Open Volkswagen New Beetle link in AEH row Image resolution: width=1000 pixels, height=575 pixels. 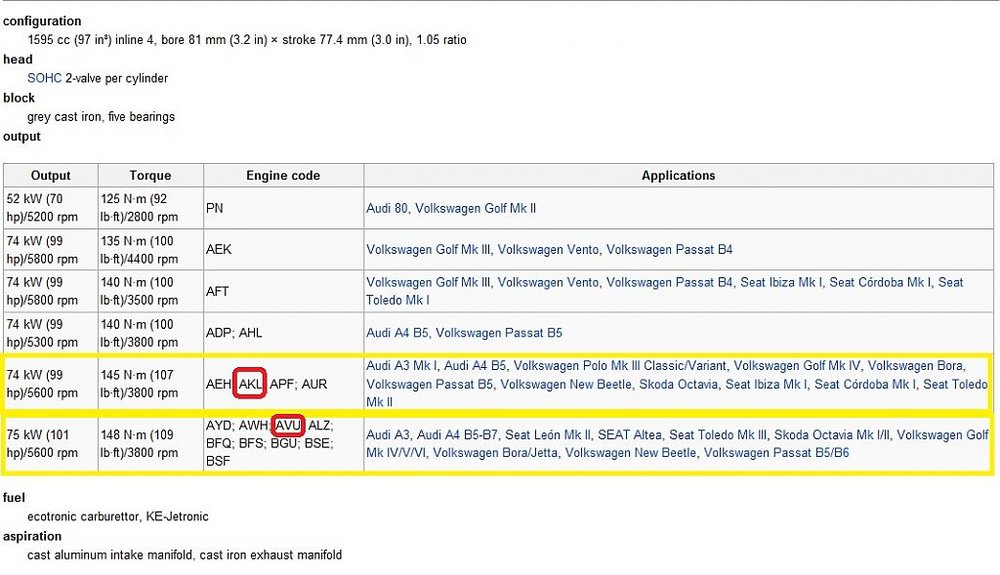[x=566, y=384]
